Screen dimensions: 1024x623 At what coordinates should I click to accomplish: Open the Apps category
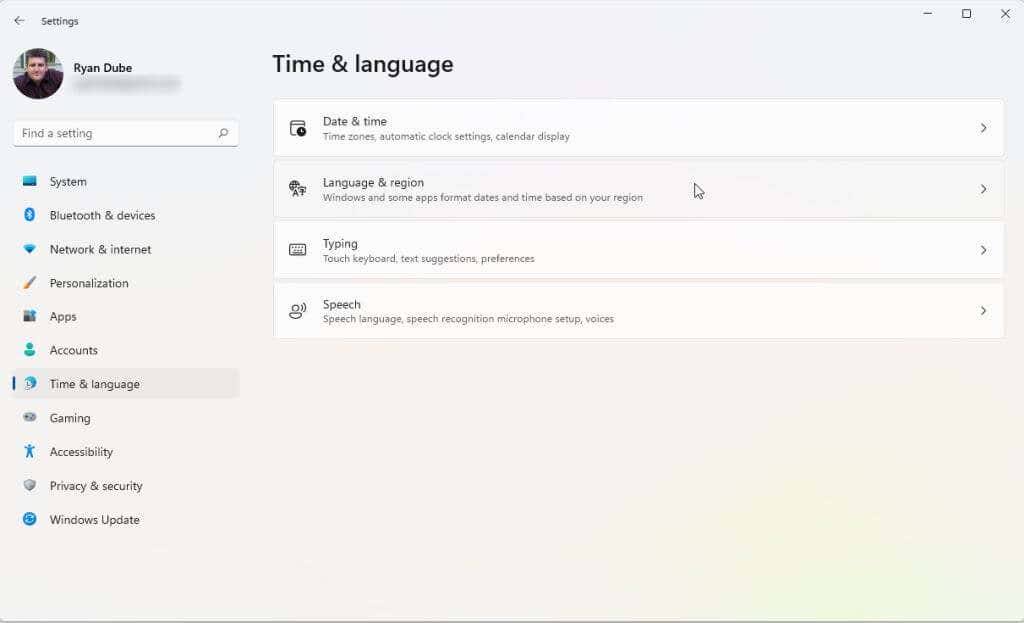point(125,317)
